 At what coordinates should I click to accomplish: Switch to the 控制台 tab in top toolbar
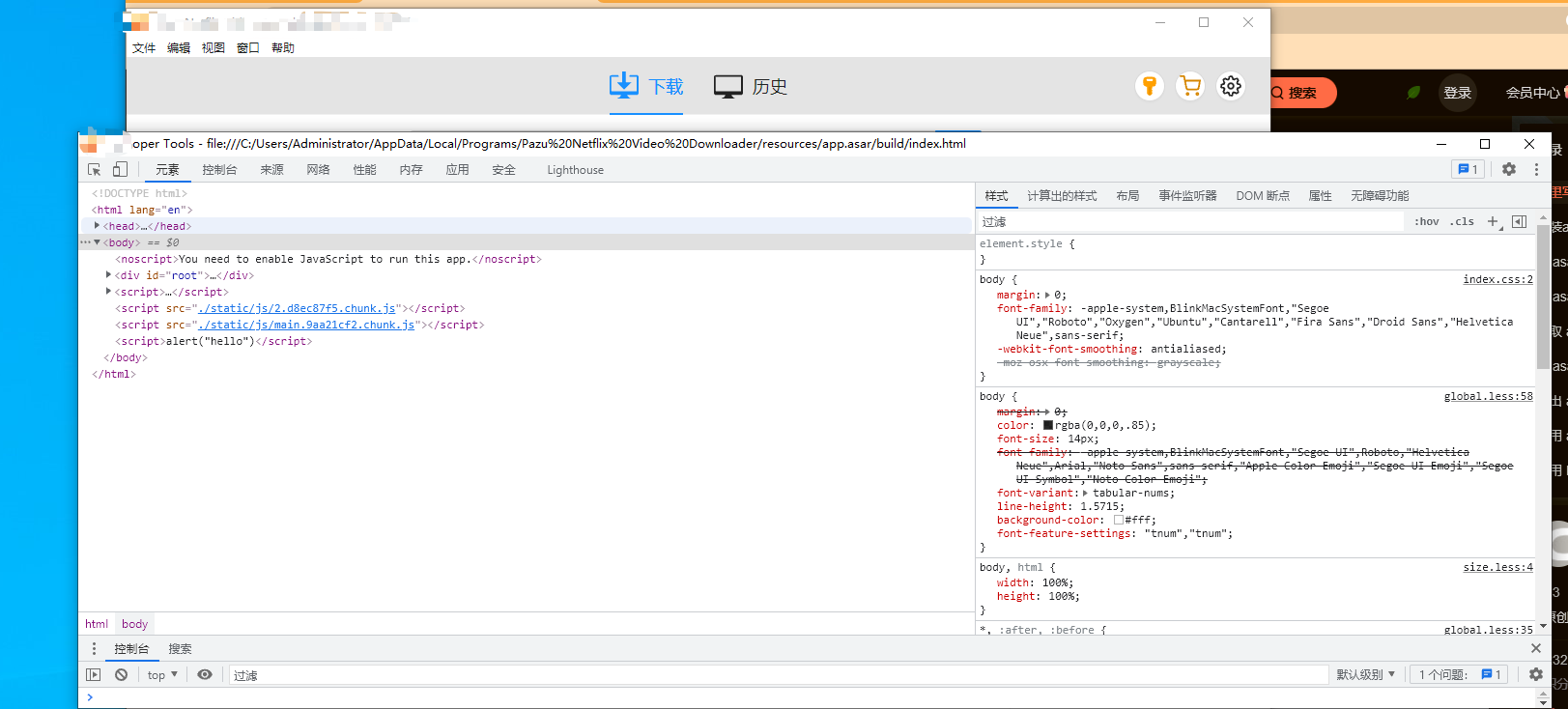[219, 169]
